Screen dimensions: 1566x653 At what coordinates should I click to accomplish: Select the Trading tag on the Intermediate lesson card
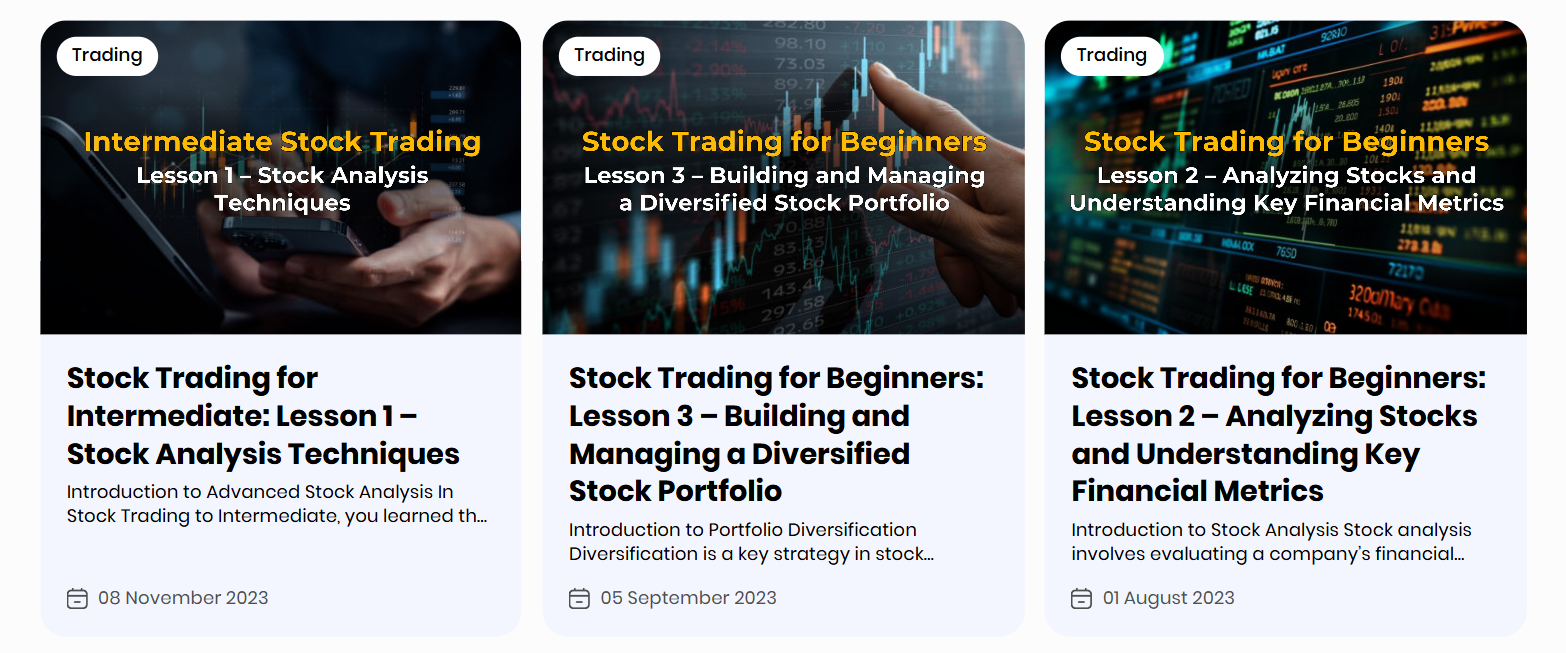[x=107, y=56]
